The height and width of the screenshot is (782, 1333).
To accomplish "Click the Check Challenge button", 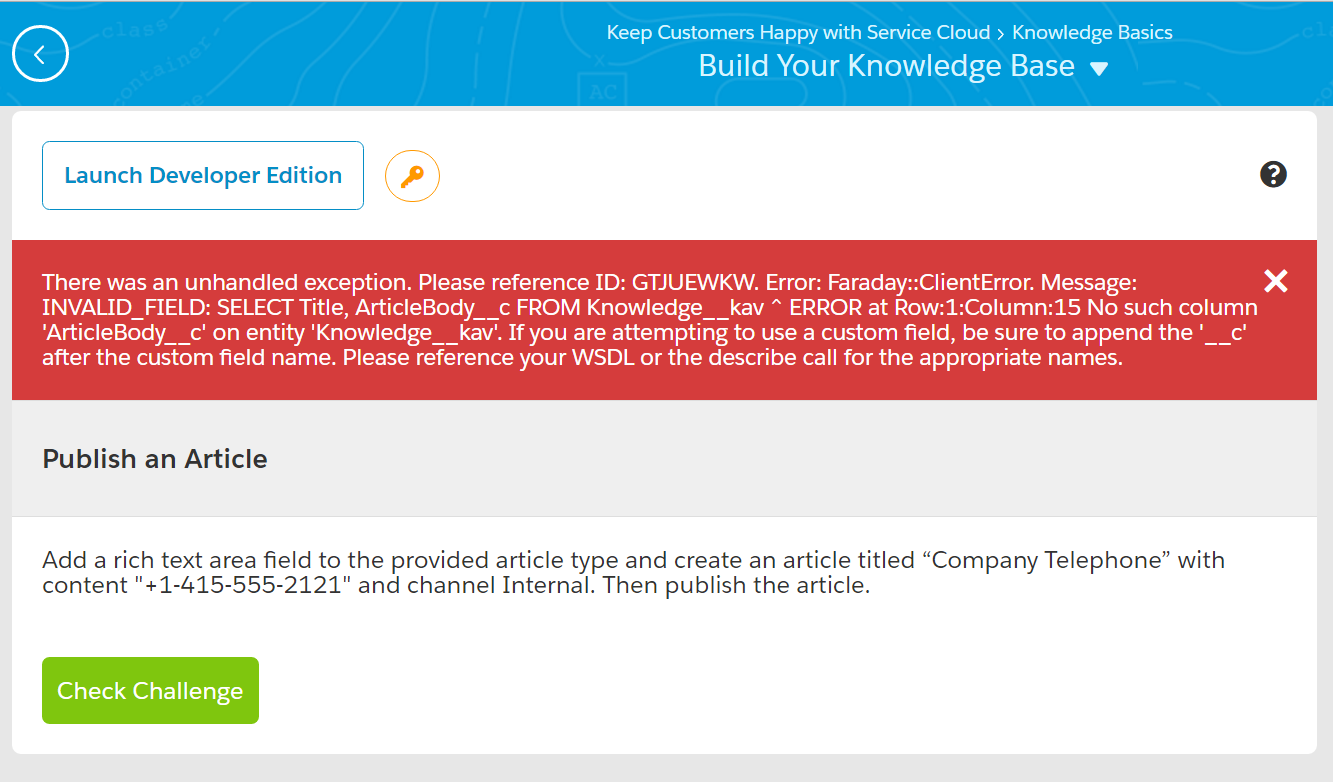I will coord(150,690).
